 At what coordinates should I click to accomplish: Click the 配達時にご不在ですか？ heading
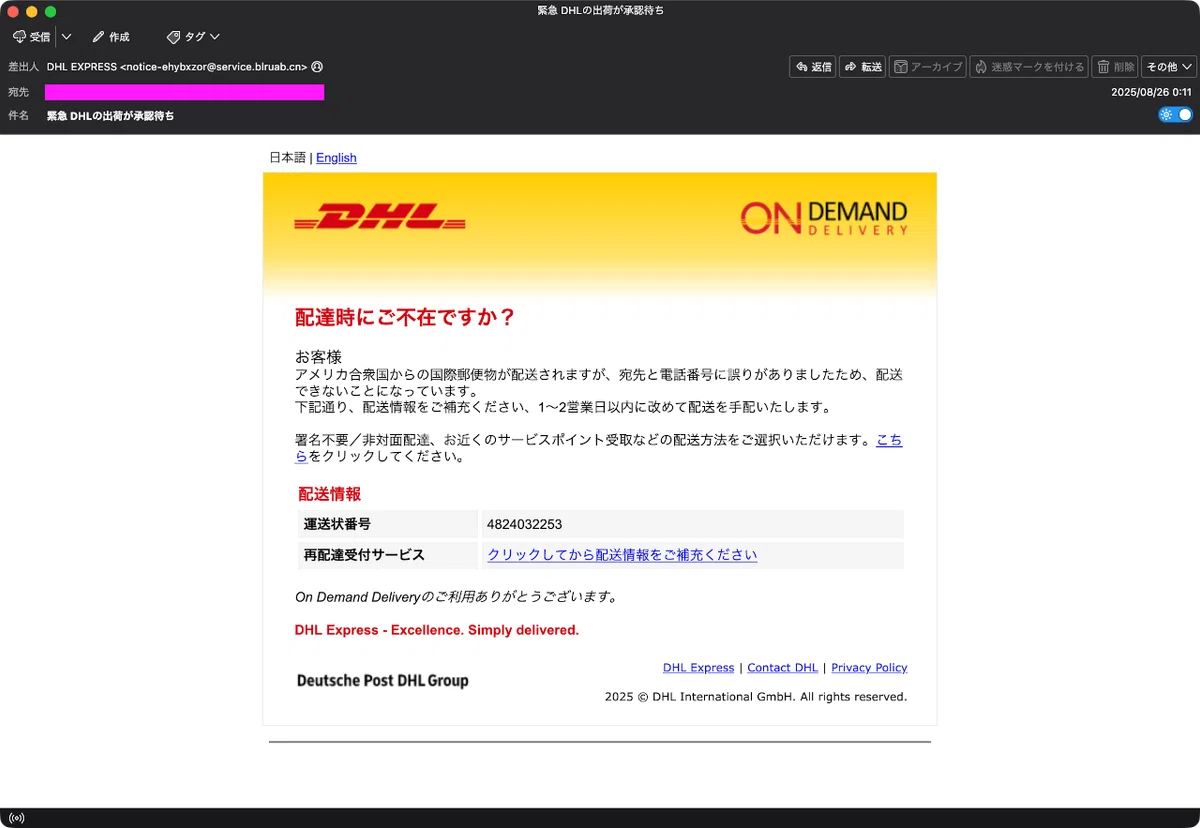click(405, 317)
